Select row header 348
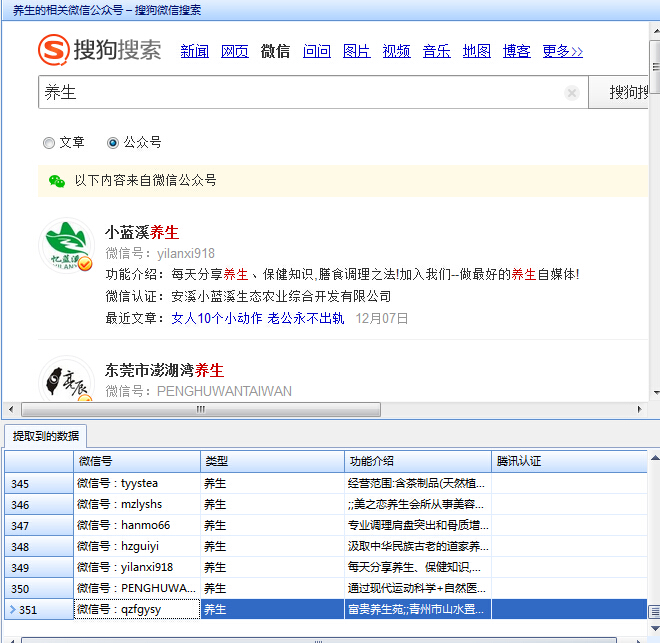 coord(39,547)
